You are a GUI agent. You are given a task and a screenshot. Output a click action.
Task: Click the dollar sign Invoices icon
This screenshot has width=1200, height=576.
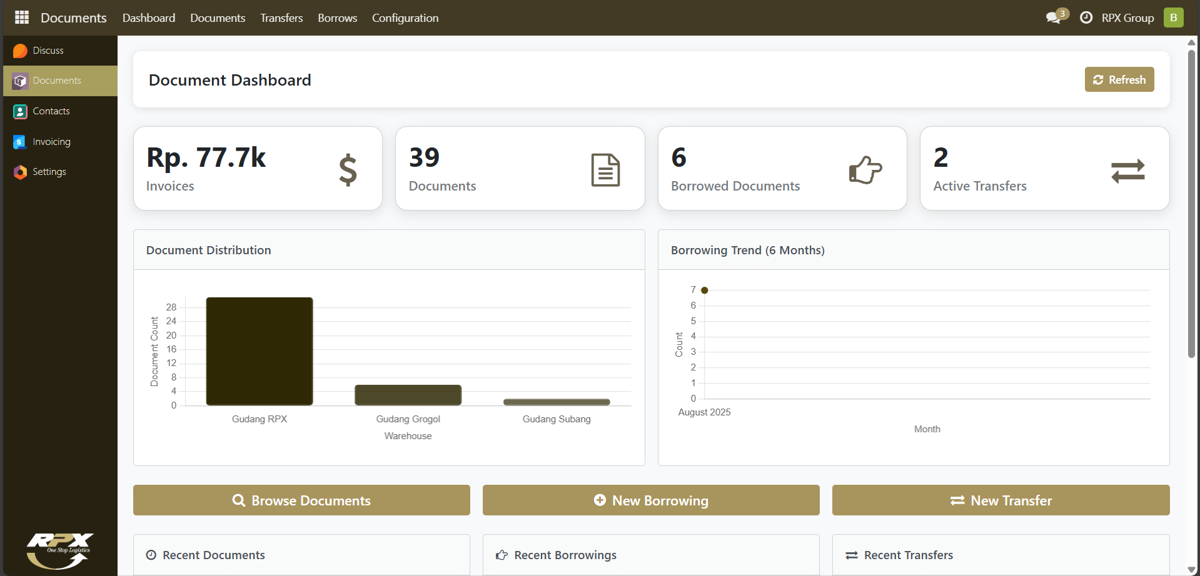coord(347,170)
